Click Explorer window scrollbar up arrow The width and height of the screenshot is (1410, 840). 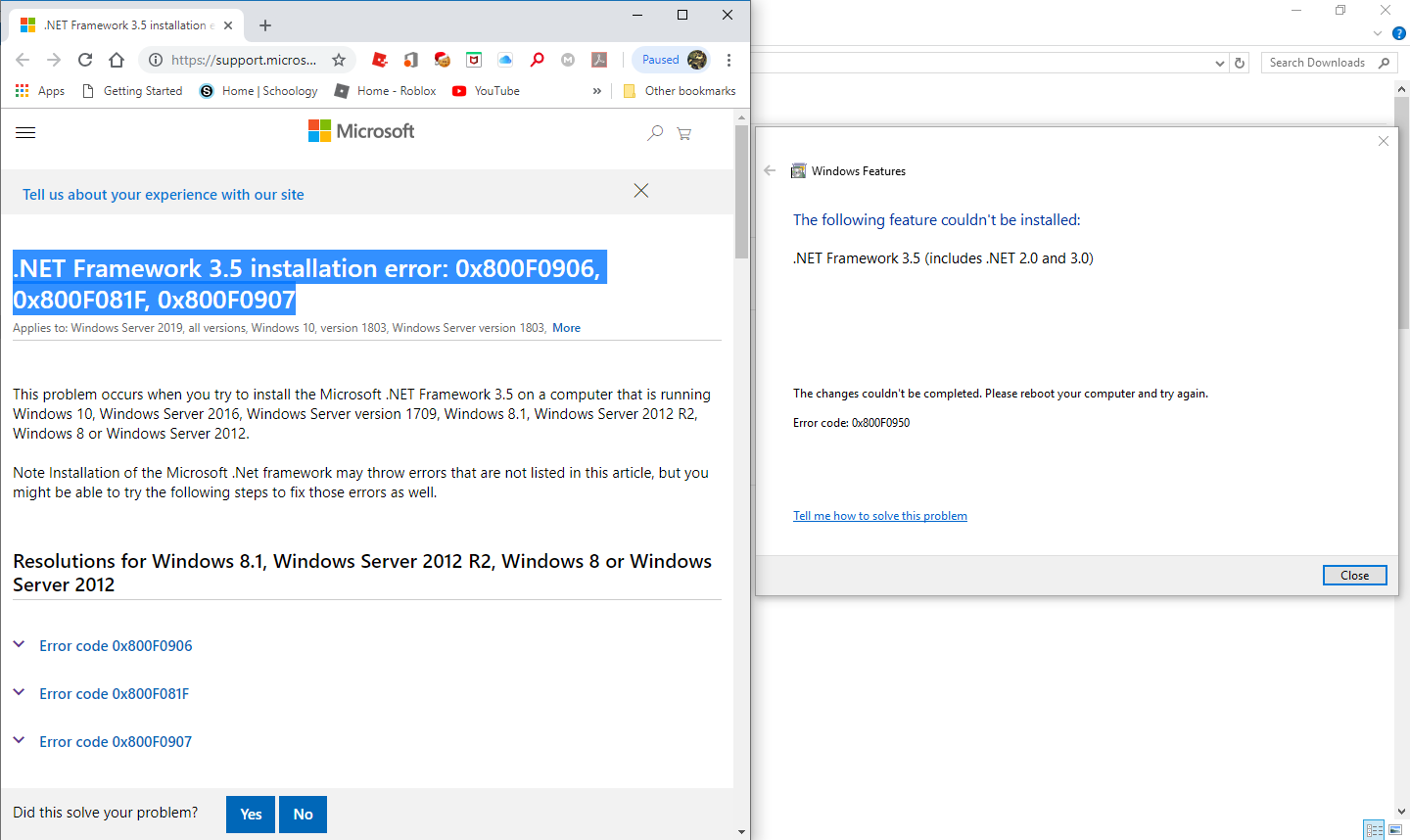[x=1402, y=89]
